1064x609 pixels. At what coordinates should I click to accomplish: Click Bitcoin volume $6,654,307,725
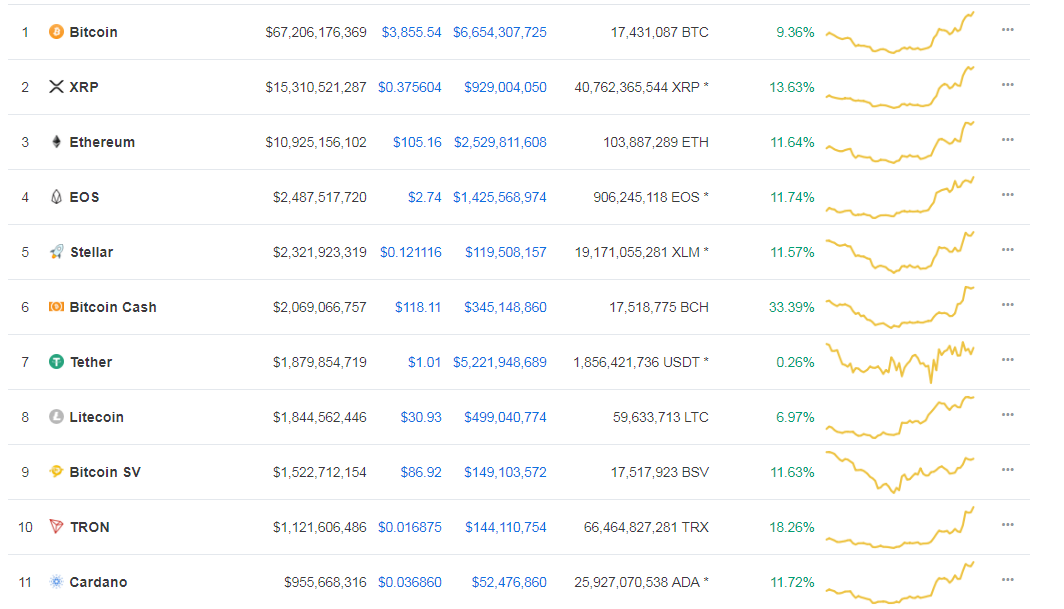coord(500,32)
